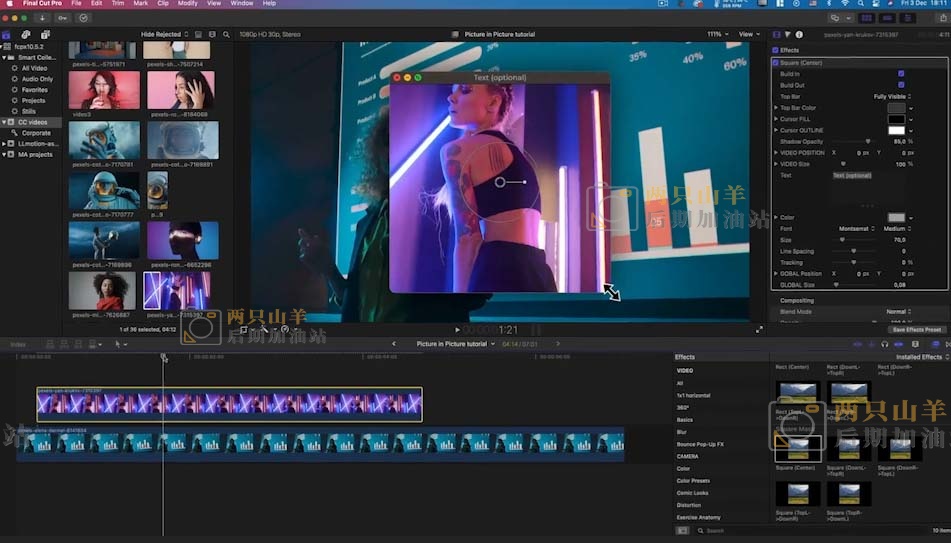Select the Blur effects category
The height and width of the screenshot is (543, 951).
coord(682,432)
